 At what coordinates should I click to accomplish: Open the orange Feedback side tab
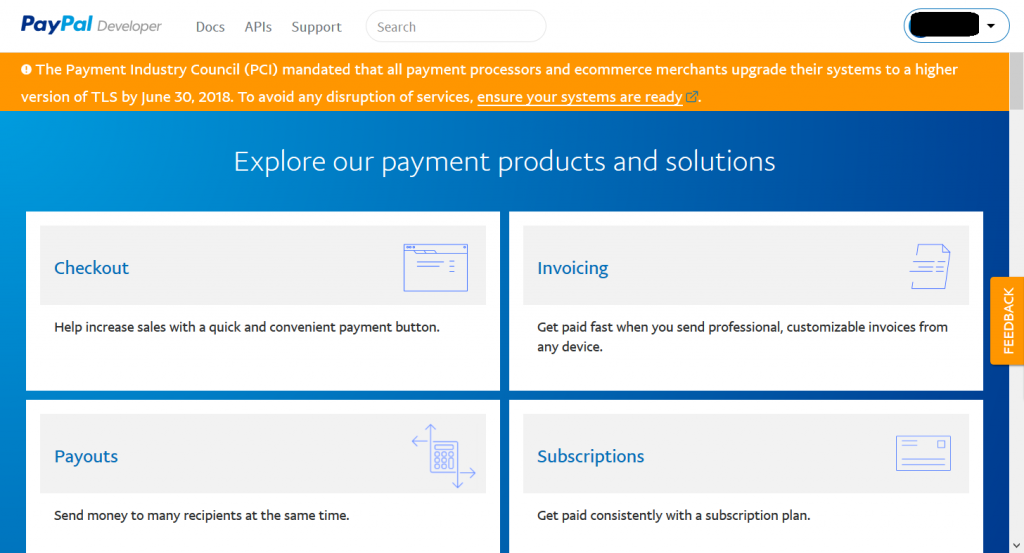pos(1007,321)
